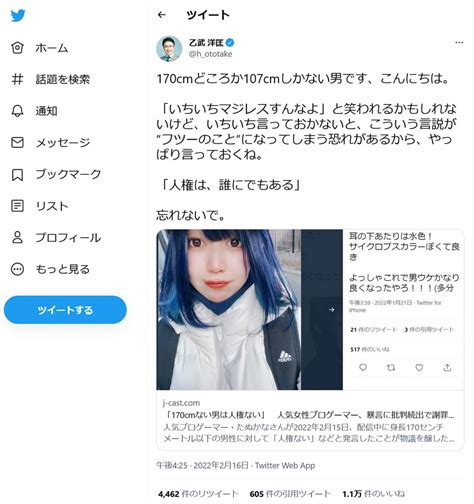The height and width of the screenshot is (504, 474).
Task: Open 乙武洋匡 profile avatar
Action: (x=169, y=49)
